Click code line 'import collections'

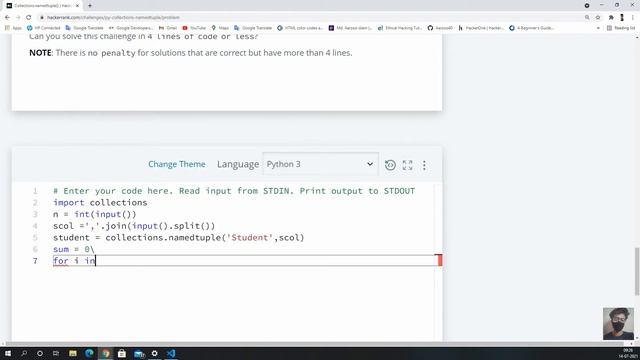[x=100, y=202]
